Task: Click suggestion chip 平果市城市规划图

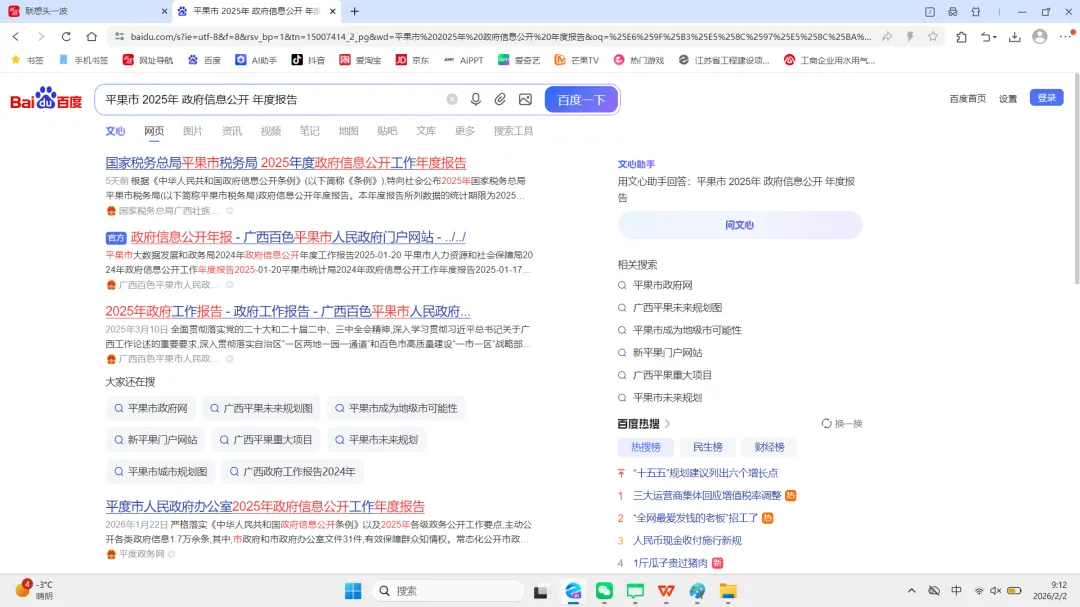Action: [160, 471]
